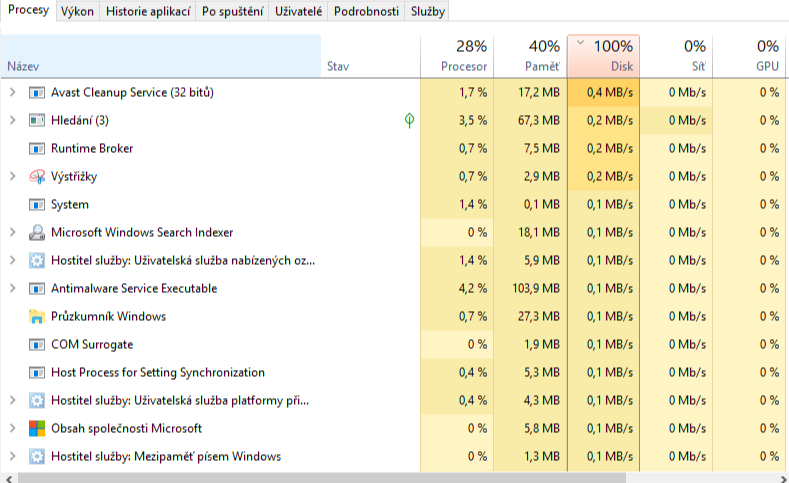Click the 17,2 MB memory value
The image size is (789, 483).
click(539, 93)
